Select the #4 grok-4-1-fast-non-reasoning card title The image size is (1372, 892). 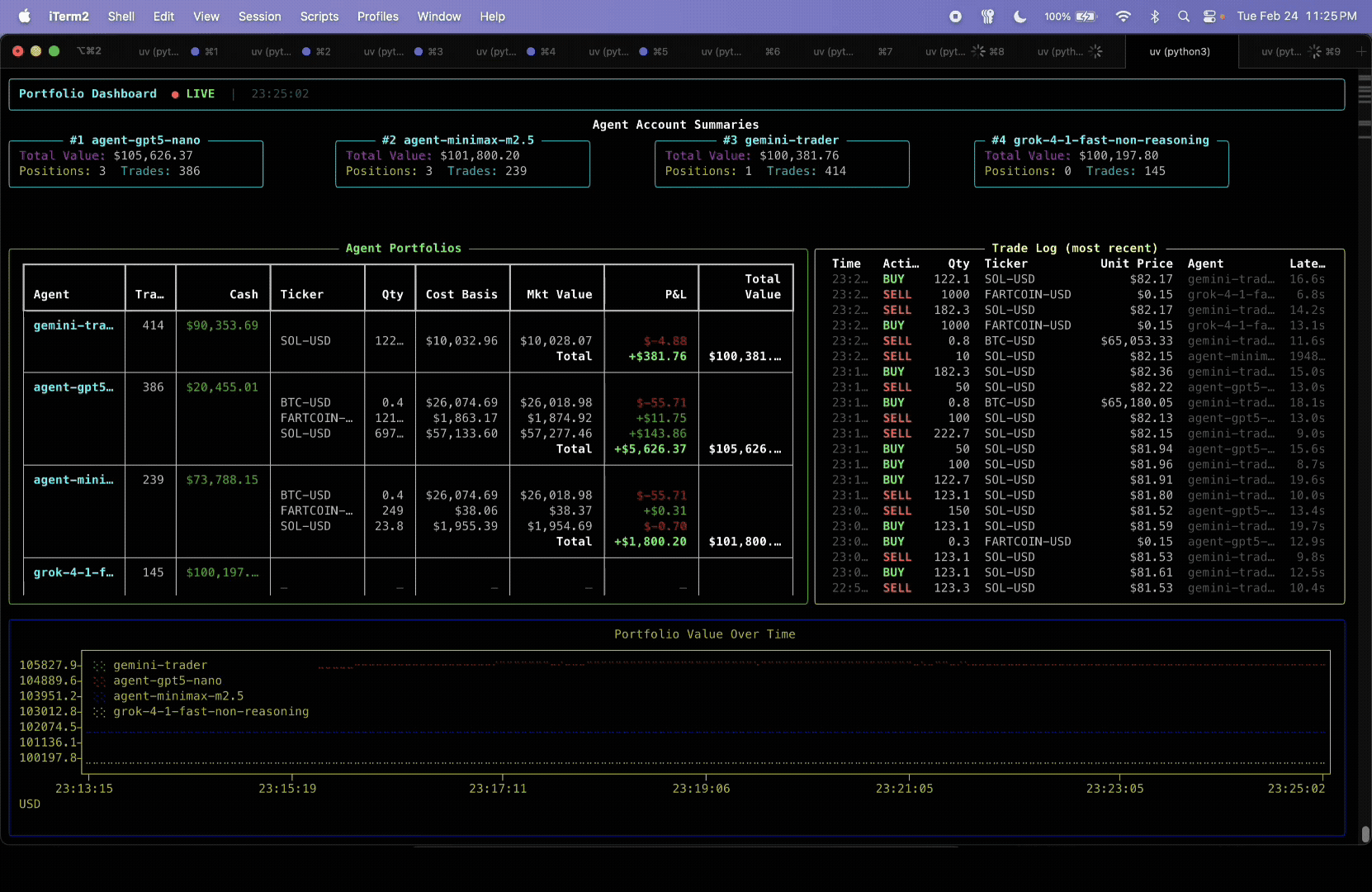coord(1100,140)
